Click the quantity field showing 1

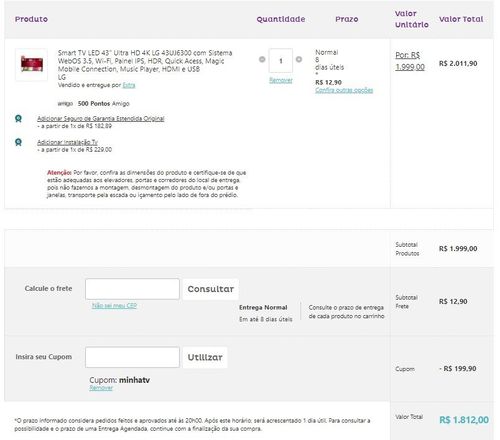pos(281,61)
